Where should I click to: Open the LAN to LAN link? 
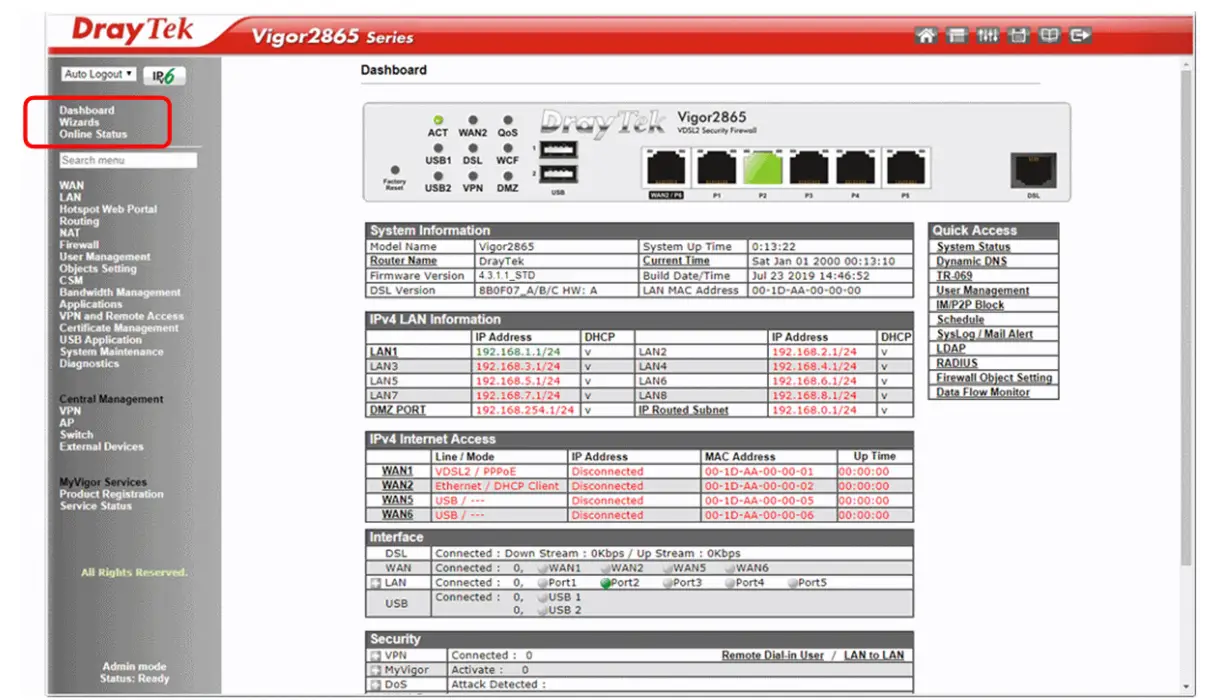tap(874, 656)
